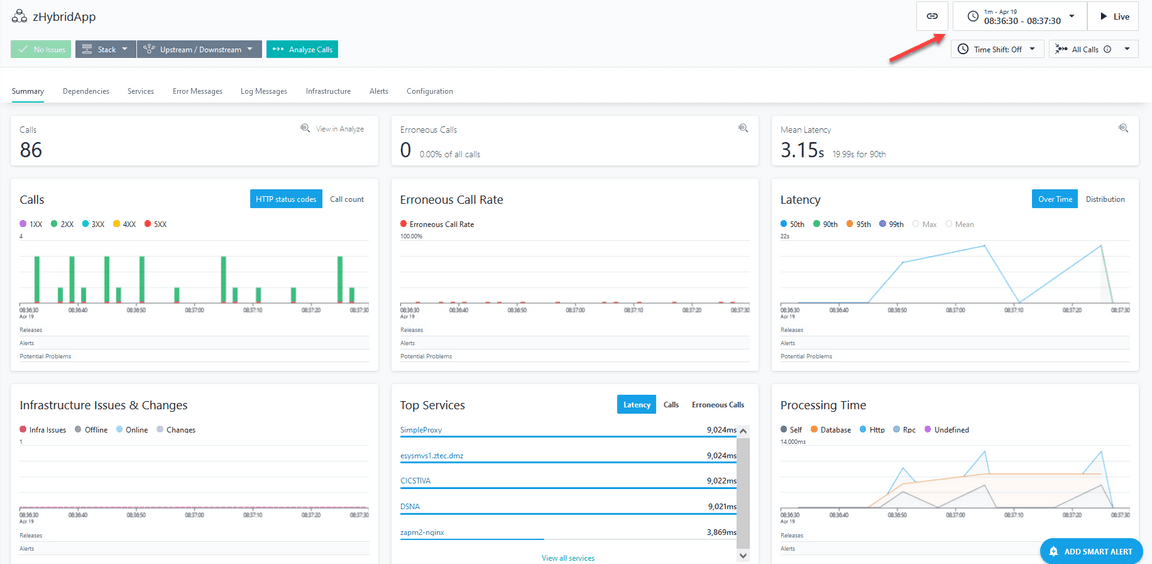1152x564 pixels.
Task: Click the info icon beside All Calls
Action: pyautogui.click(x=1108, y=49)
